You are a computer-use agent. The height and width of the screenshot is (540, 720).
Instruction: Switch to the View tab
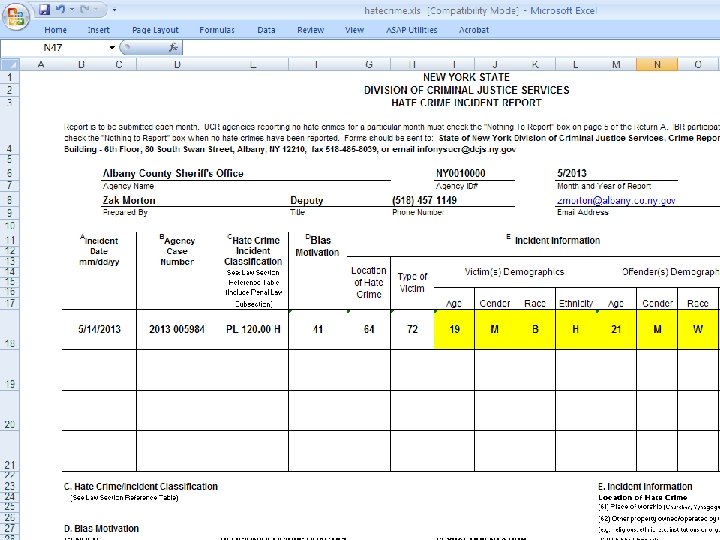click(x=354, y=30)
